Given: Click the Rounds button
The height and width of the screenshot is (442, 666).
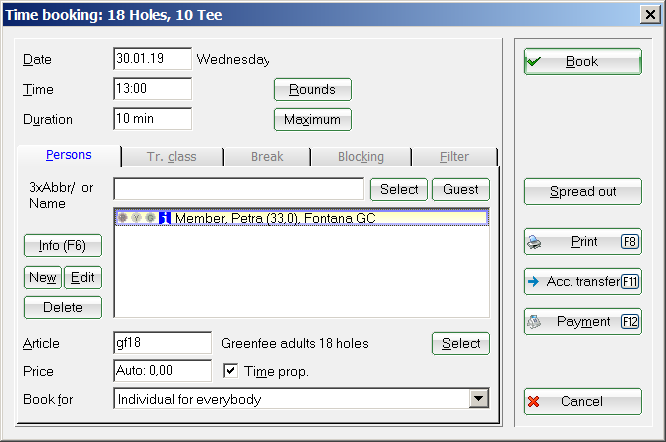Looking at the screenshot, I should click(x=313, y=90).
